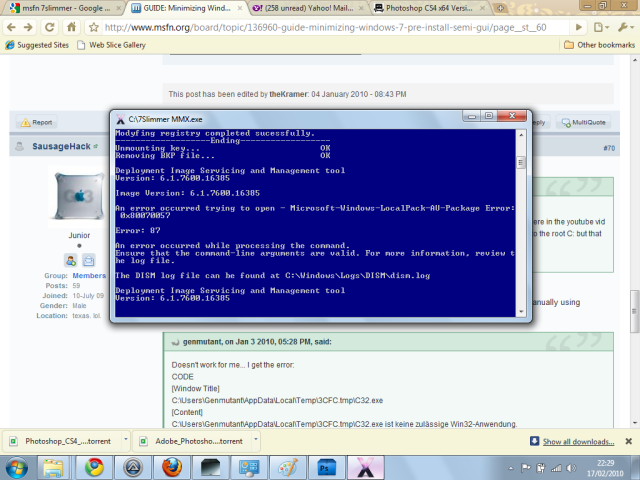
Task: Expand the Adobe_Photosho torrent download arrow
Action: point(256,439)
